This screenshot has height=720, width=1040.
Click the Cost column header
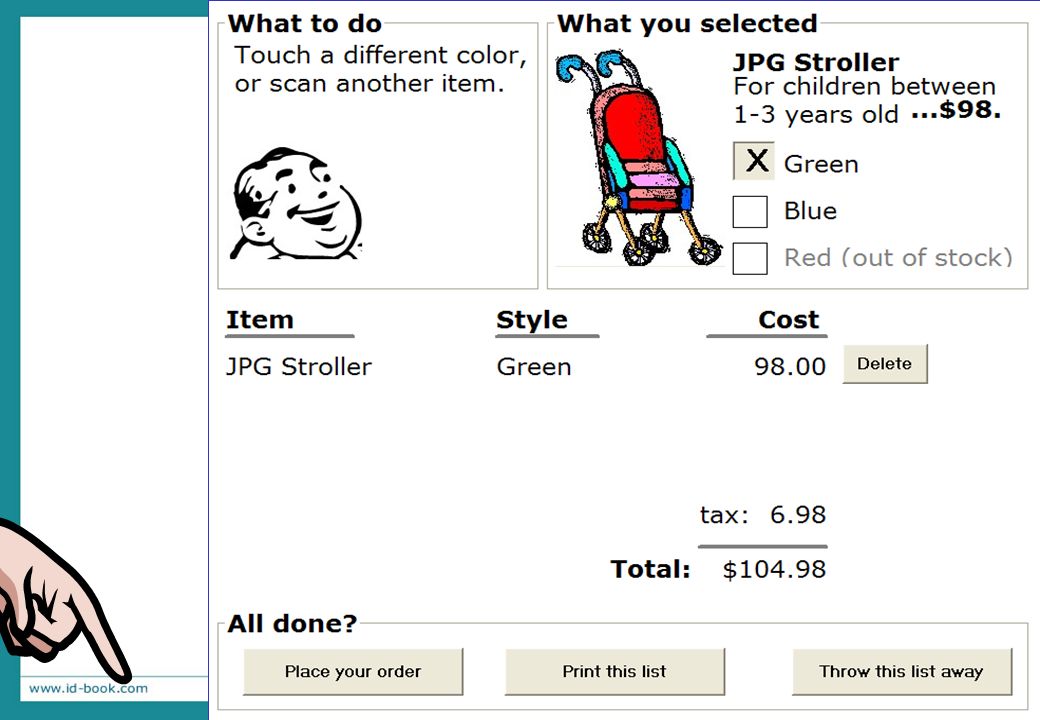[789, 320]
